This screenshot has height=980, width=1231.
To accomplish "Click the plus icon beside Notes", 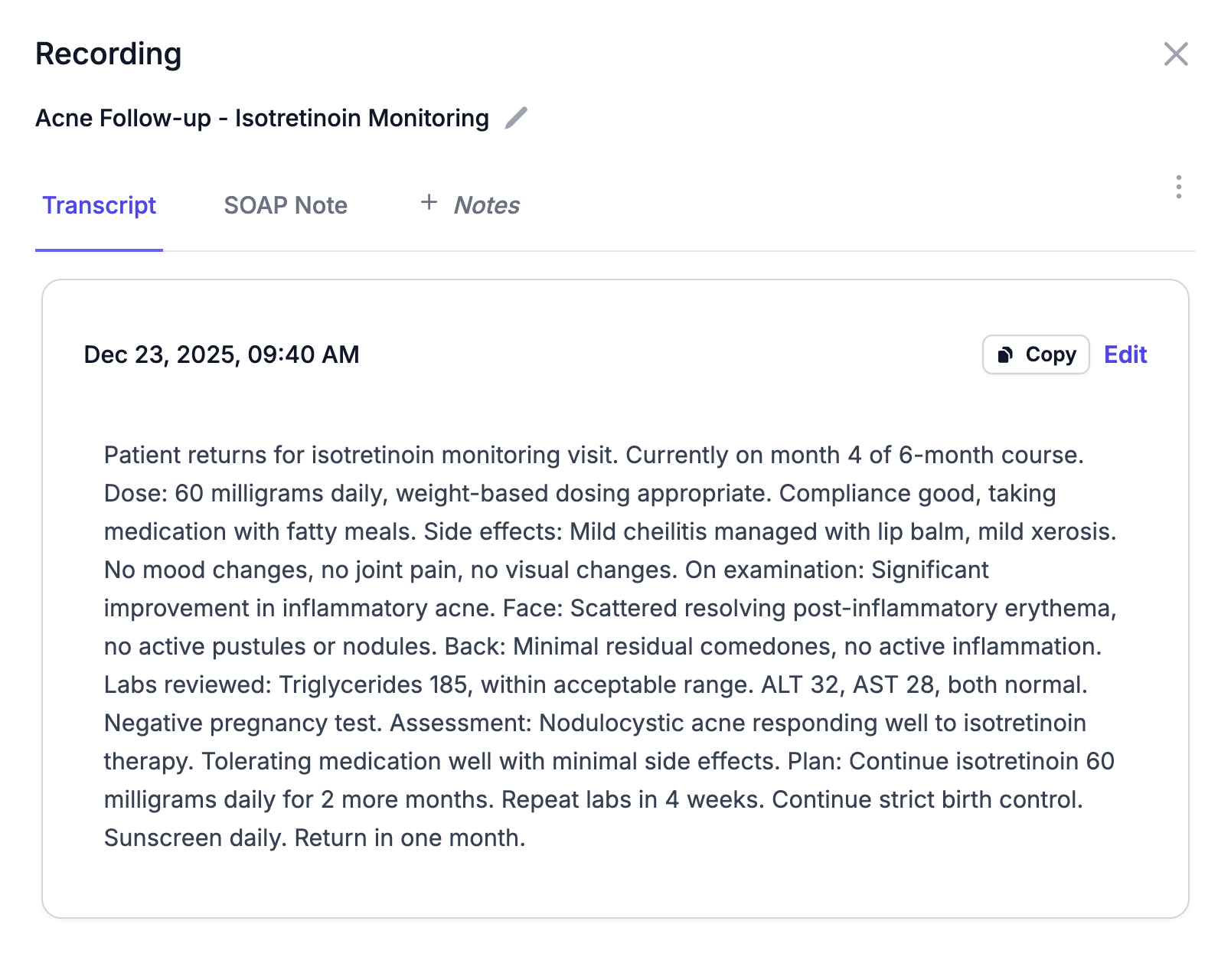I will (429, 203).
